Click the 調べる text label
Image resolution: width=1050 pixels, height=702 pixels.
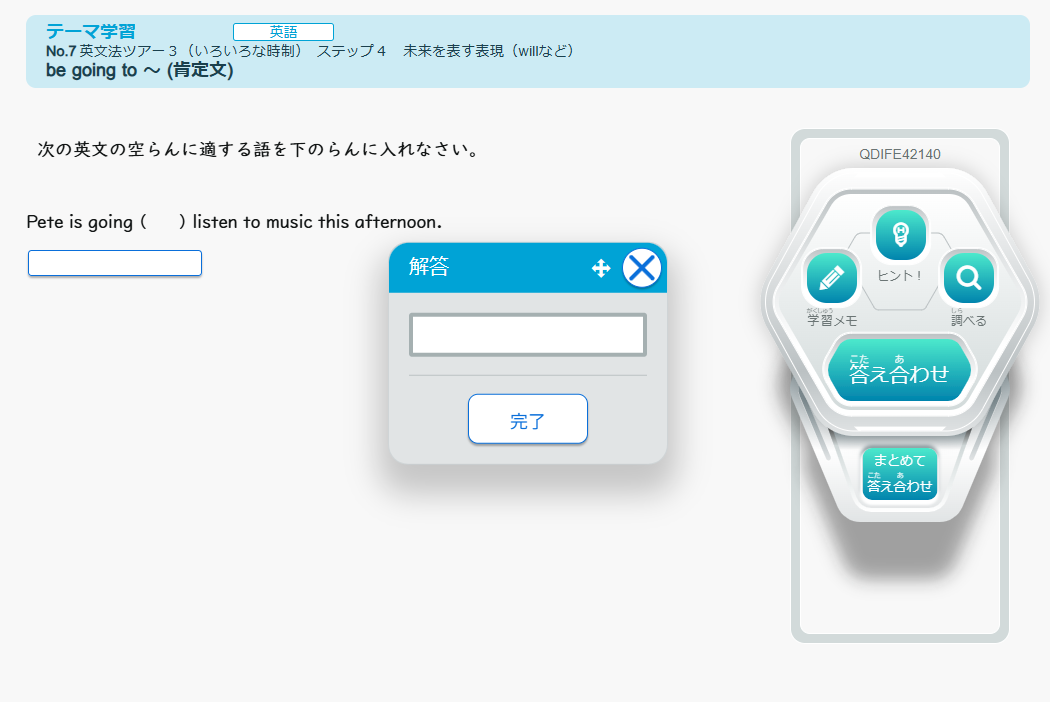click(968, 321)
